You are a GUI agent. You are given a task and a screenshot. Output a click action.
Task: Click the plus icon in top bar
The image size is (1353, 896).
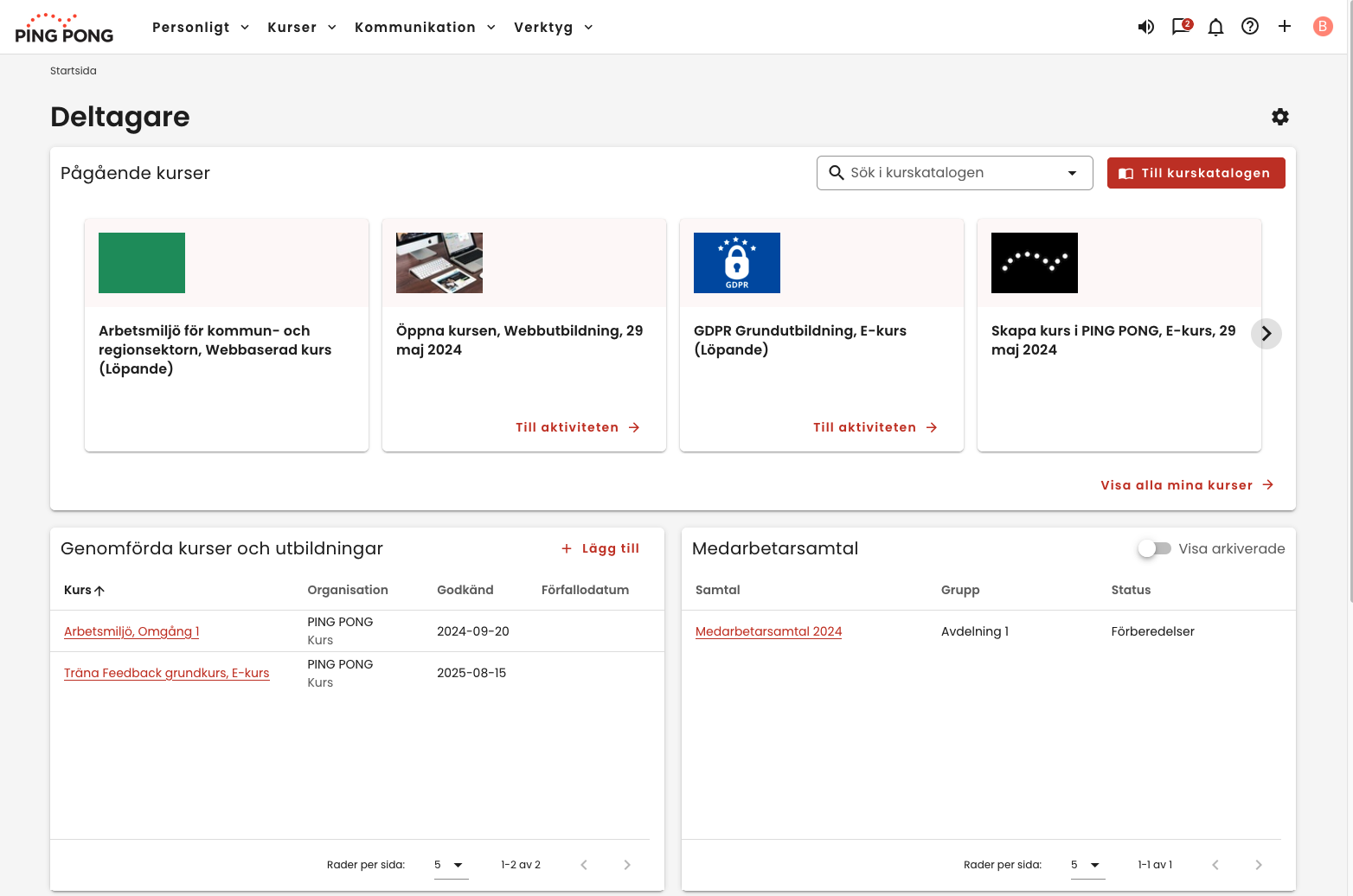1285,27
